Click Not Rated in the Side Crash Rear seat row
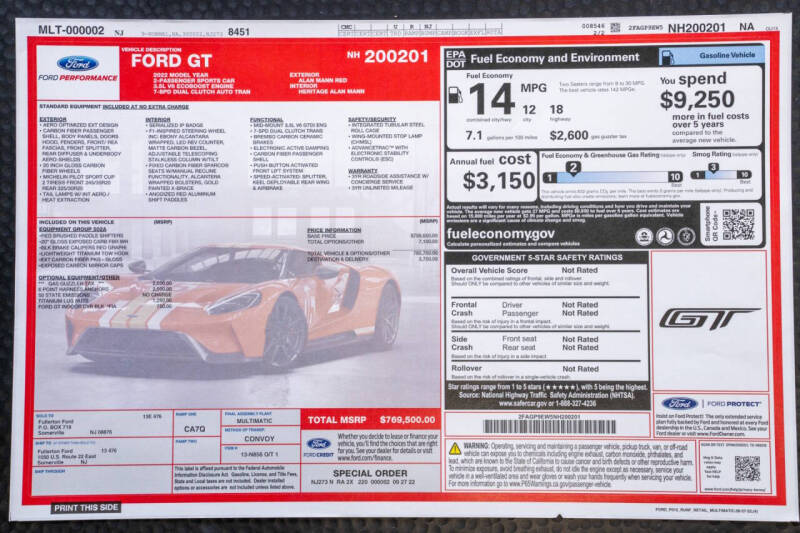The image size is (800, 533). click(580, 347)
